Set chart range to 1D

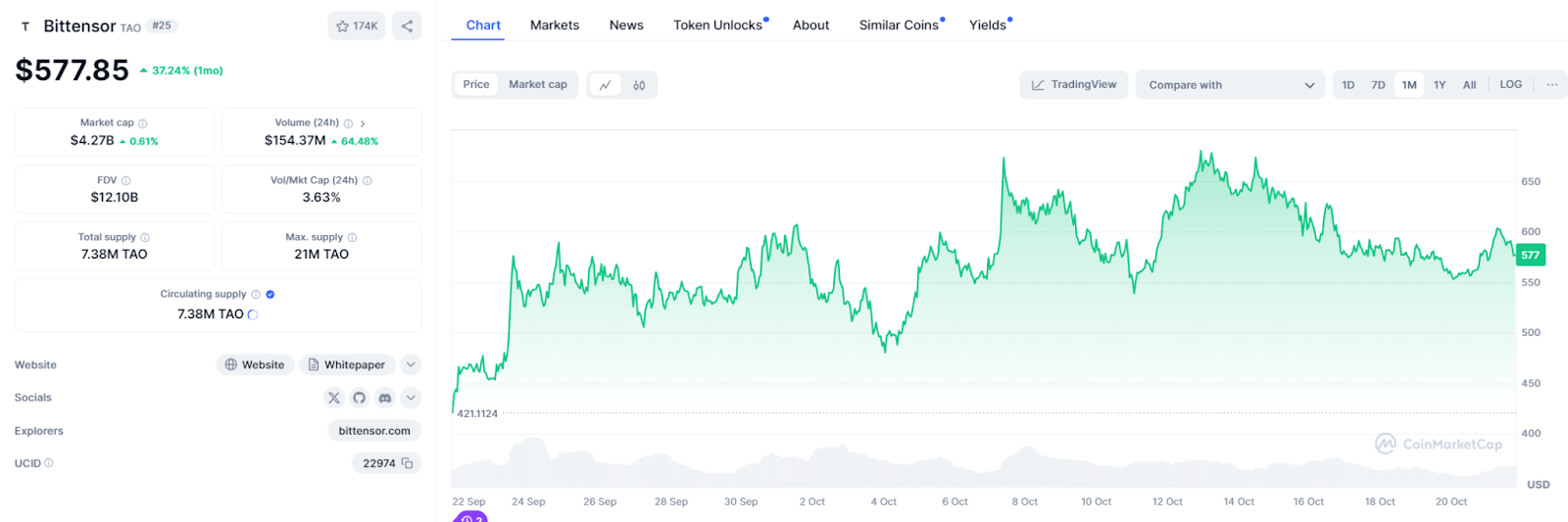point(1348,85)
